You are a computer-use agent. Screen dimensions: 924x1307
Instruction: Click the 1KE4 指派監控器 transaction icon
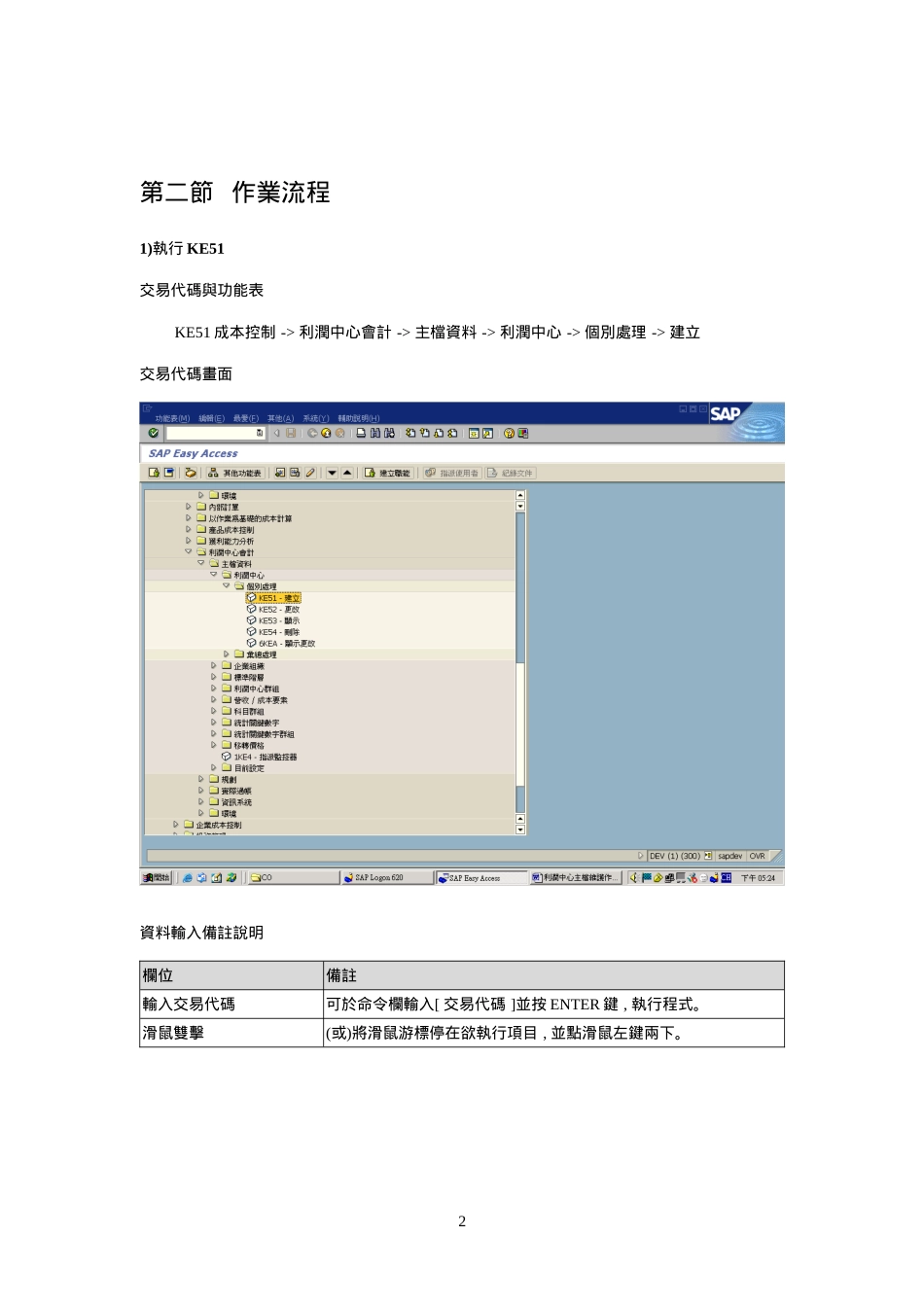(227, 757)
